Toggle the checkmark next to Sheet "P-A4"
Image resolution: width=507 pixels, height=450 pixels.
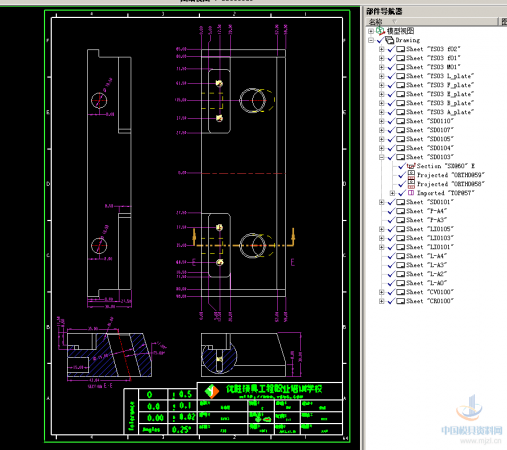pyautogui.click(x=391, y=211)
